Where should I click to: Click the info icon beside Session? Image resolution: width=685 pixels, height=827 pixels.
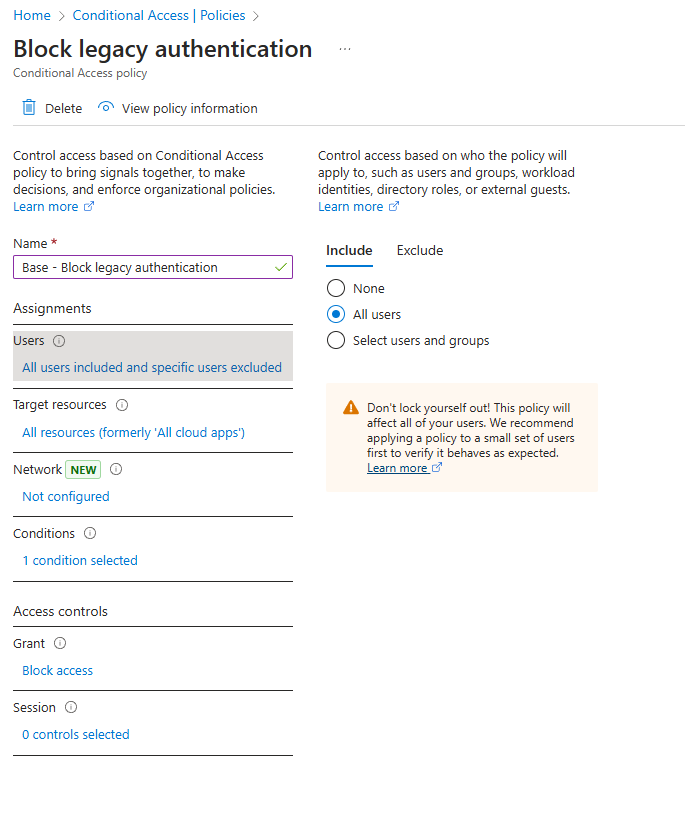point(71,707)
